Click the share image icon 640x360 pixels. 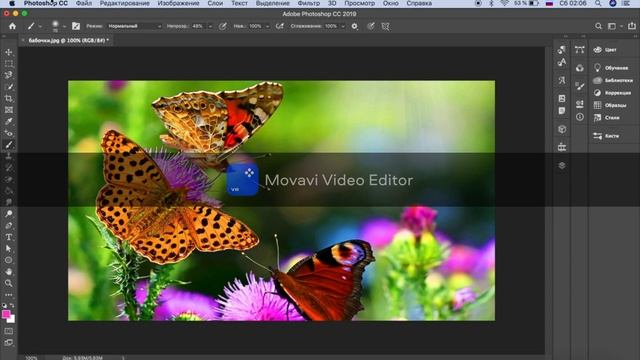point(631,26)
